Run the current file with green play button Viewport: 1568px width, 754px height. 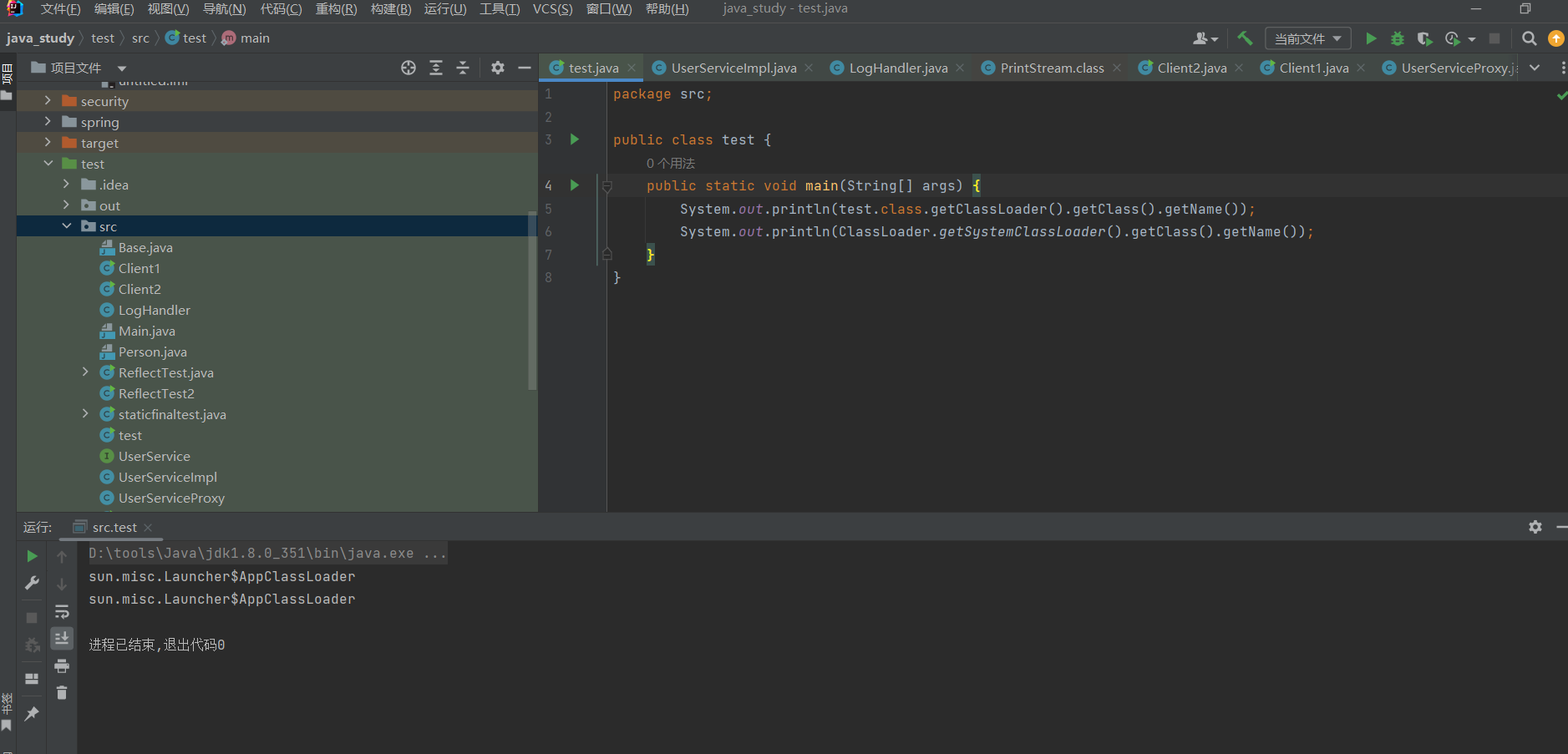coord(1371,38)
